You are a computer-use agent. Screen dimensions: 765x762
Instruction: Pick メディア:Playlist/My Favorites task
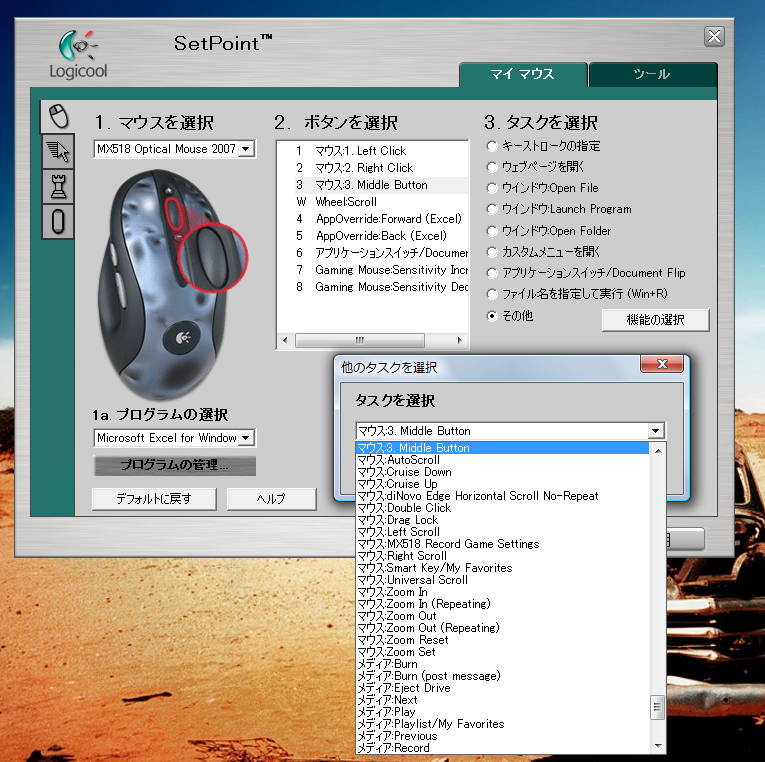pos(503,724)
